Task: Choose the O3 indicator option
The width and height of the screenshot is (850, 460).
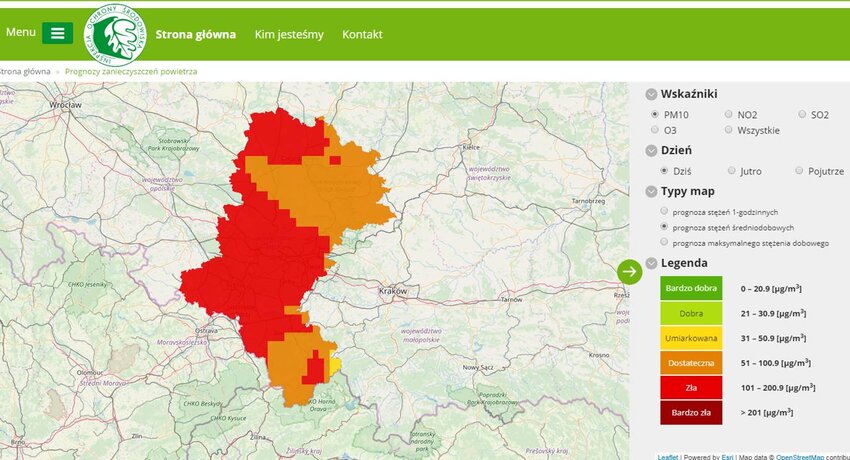Action: (655, 130)
